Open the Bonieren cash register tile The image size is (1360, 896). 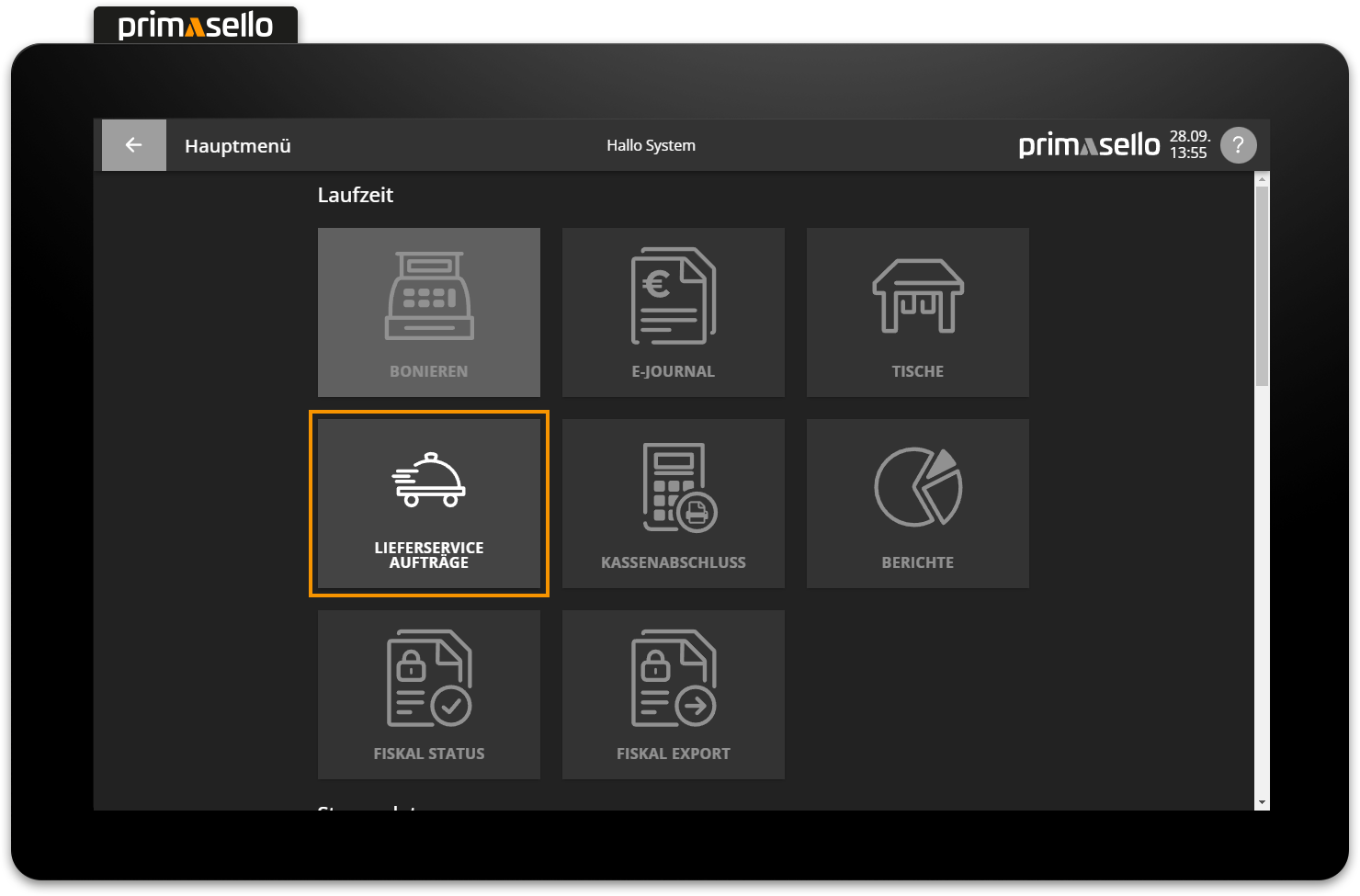coord(428,312)
